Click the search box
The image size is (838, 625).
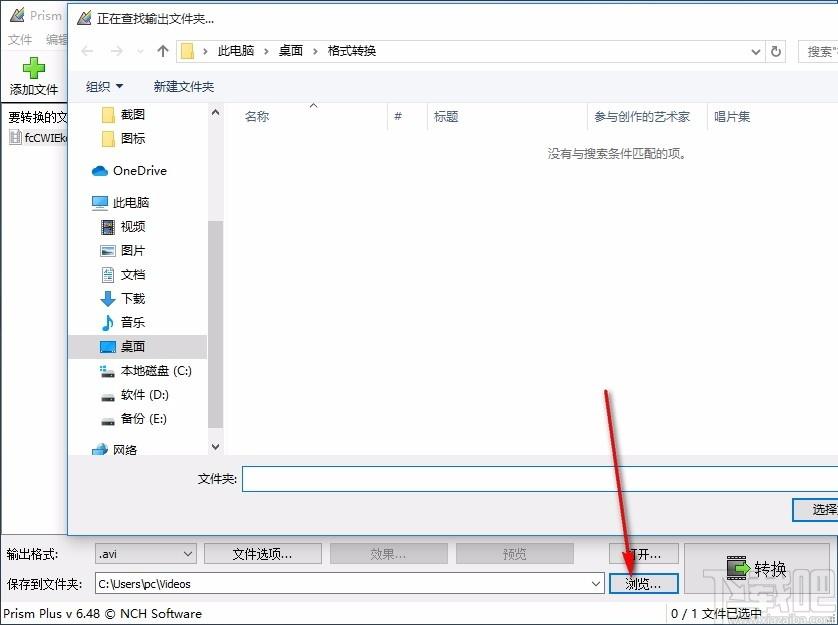818,52
